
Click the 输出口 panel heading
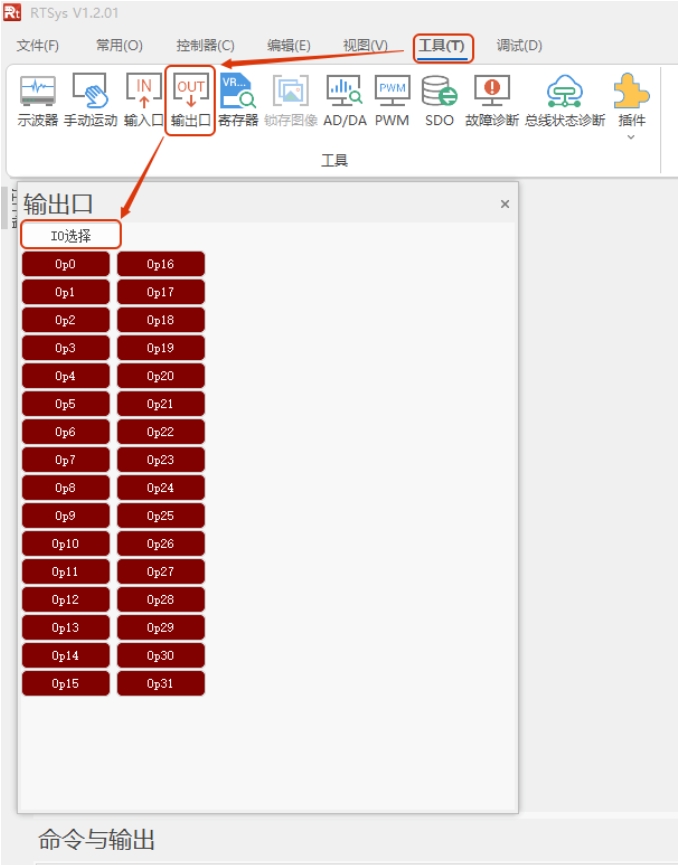(58, 204)
